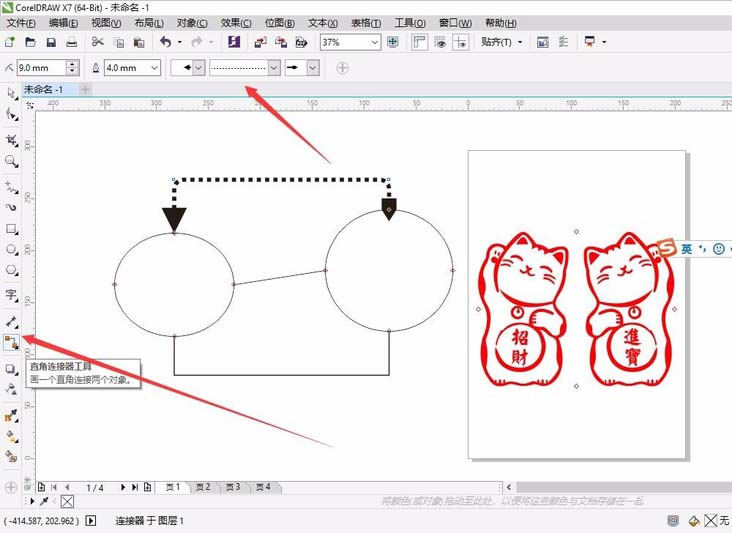Select the Rectangle tool

click(x=12, y=229)
